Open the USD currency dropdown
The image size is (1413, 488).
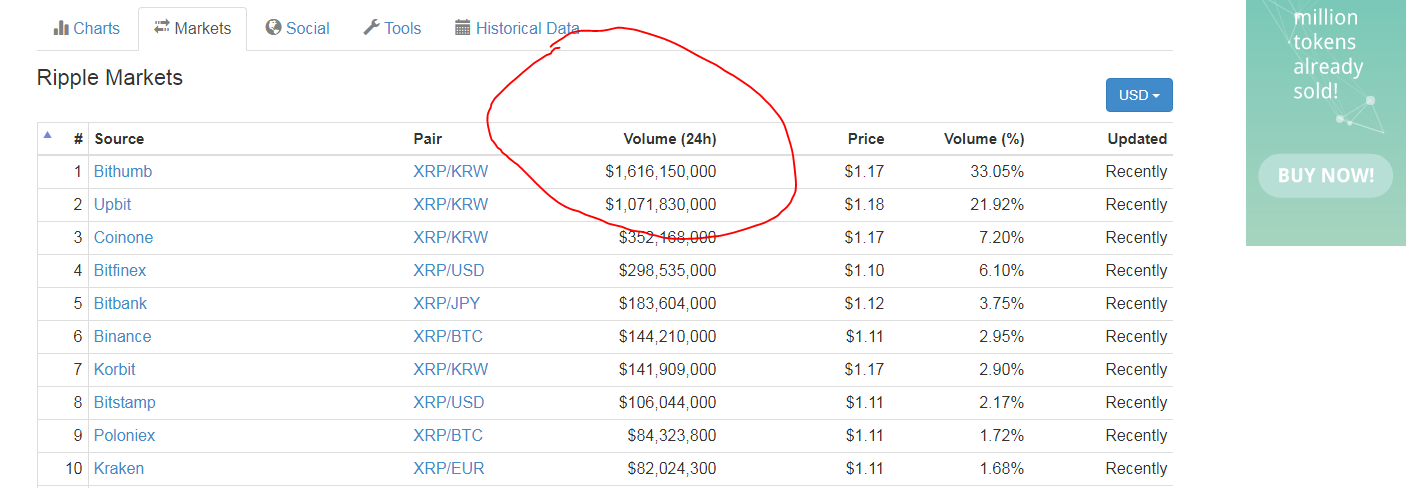(x=1138, y=95)
